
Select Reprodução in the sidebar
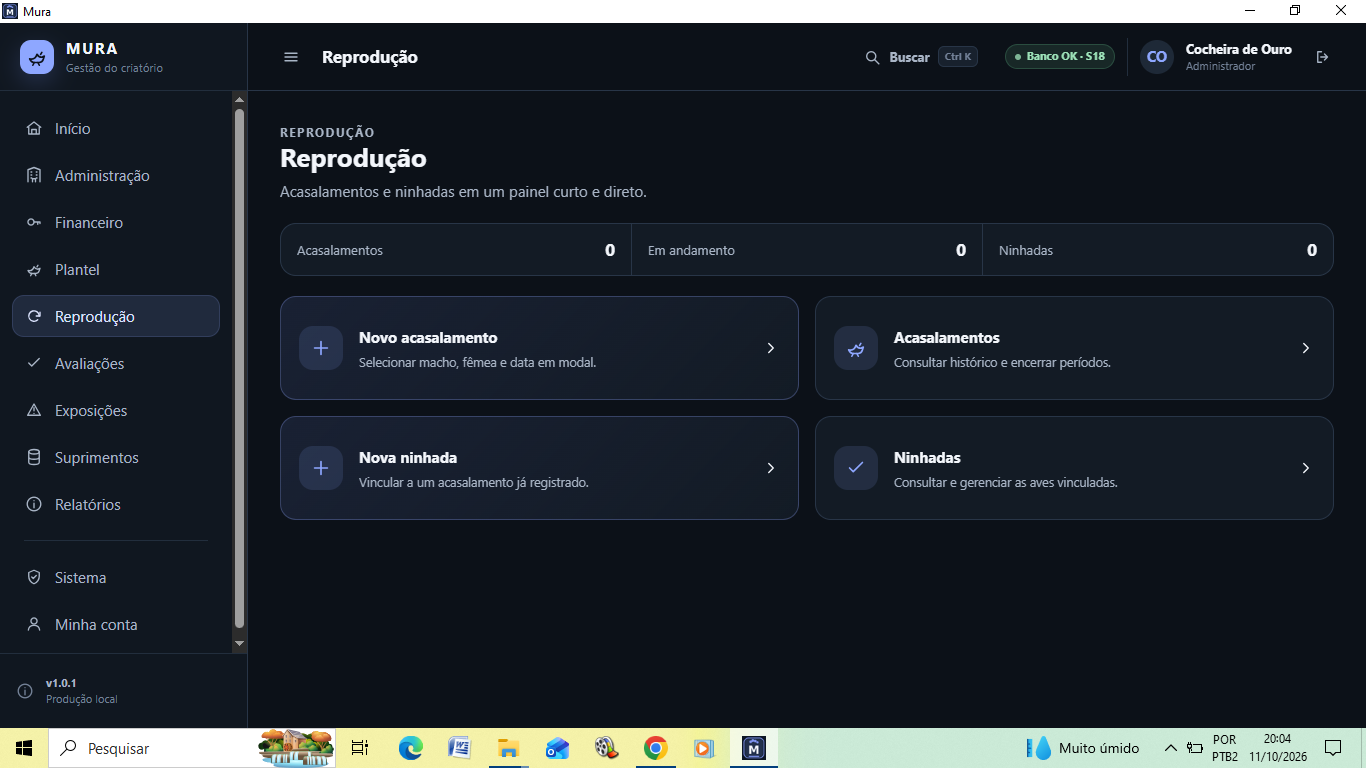(x=116, y=316)
